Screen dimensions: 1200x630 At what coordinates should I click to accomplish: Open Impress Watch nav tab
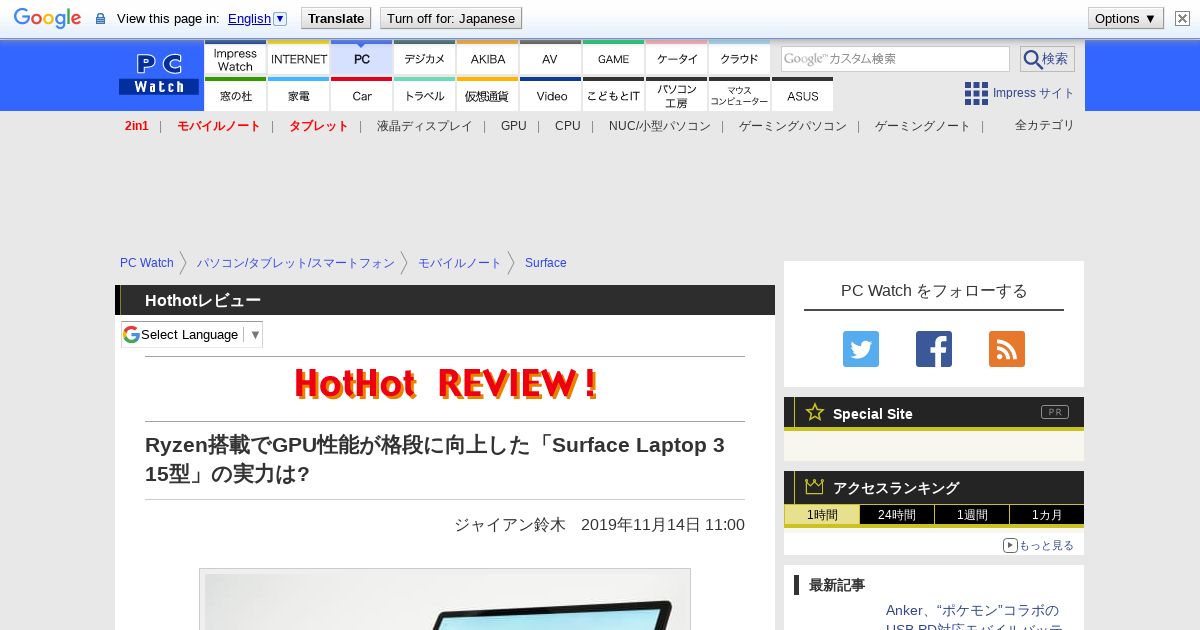click(235, 59)
